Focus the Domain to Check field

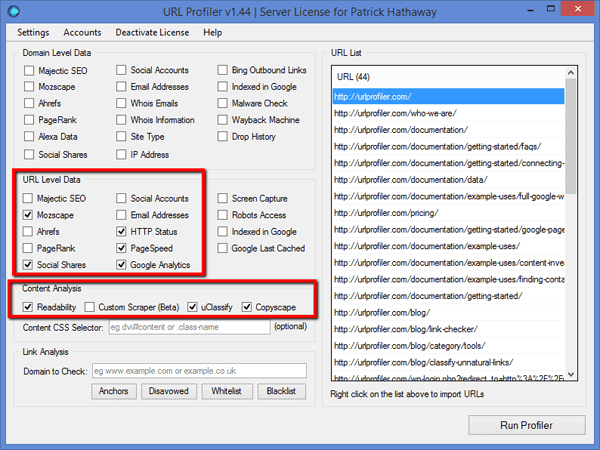click(x=199, y=371)
